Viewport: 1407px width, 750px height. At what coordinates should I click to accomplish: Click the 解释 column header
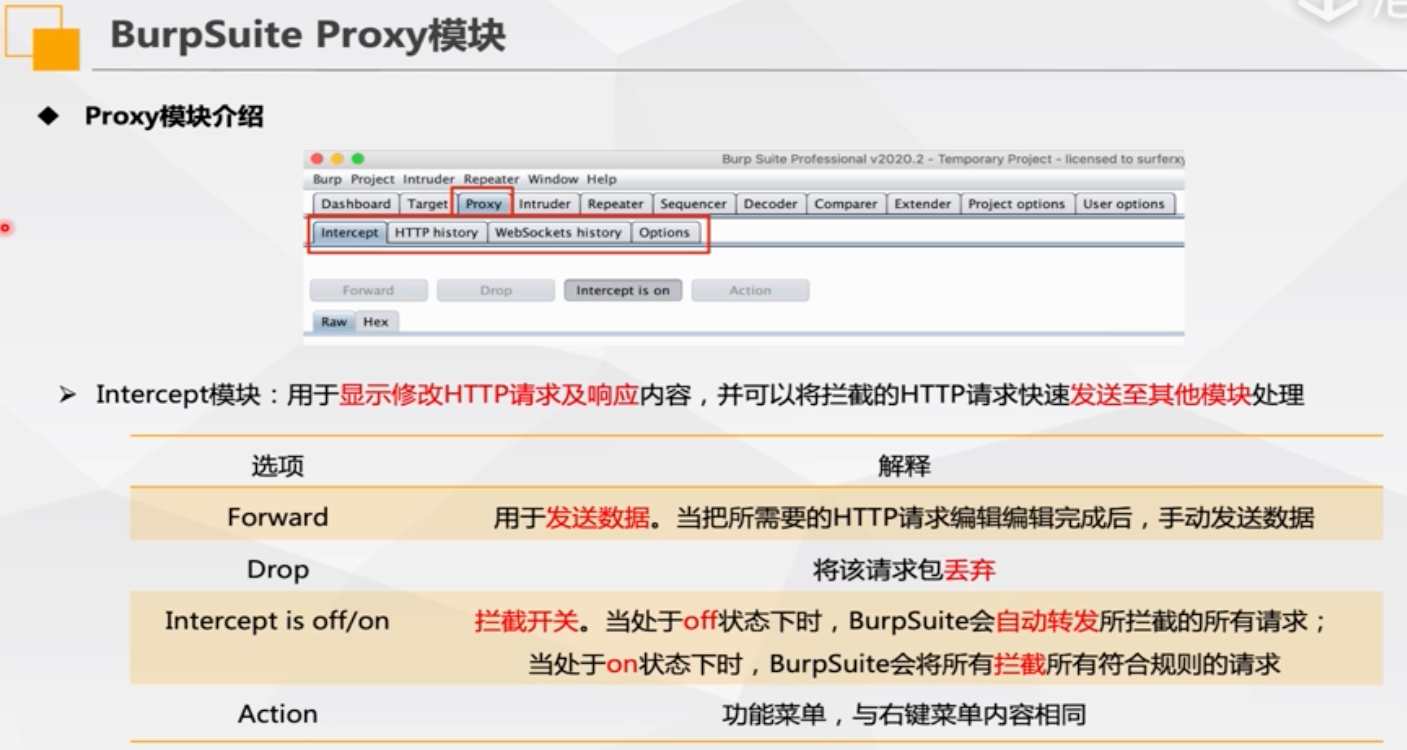click(905, 466)
